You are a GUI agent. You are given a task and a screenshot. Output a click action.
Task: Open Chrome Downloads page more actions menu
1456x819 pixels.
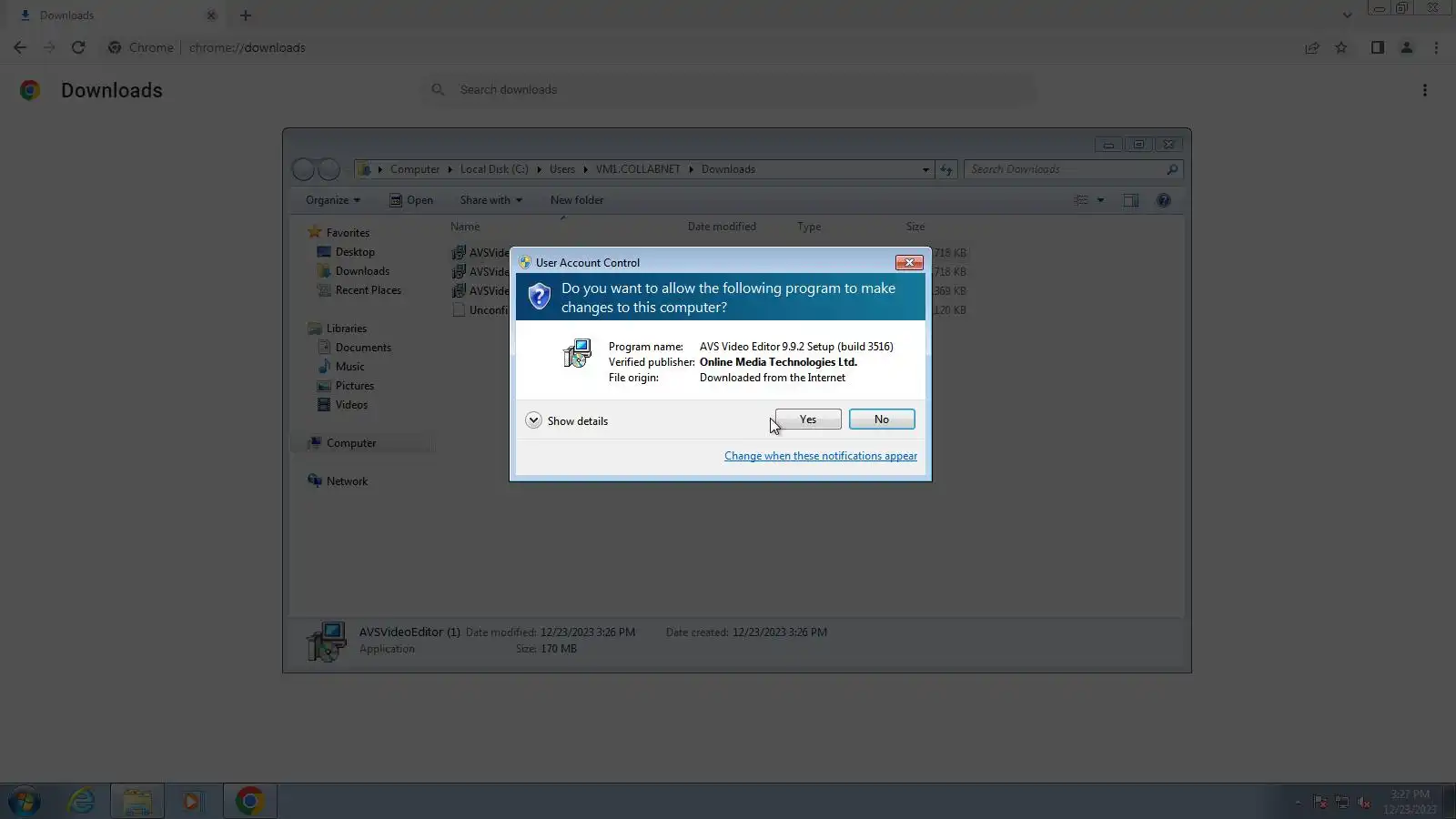(1425, 90)
